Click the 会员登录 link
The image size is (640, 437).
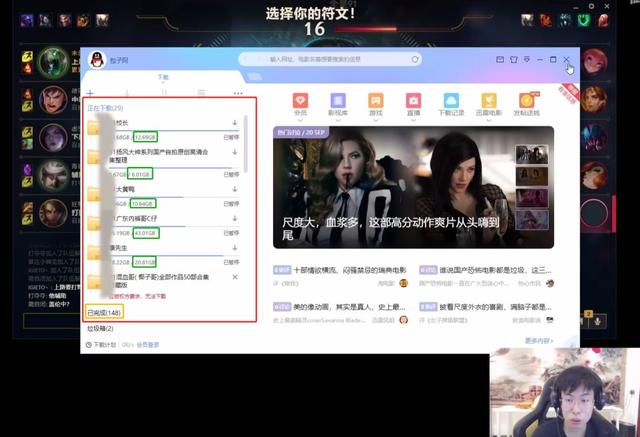coord(148,345)
